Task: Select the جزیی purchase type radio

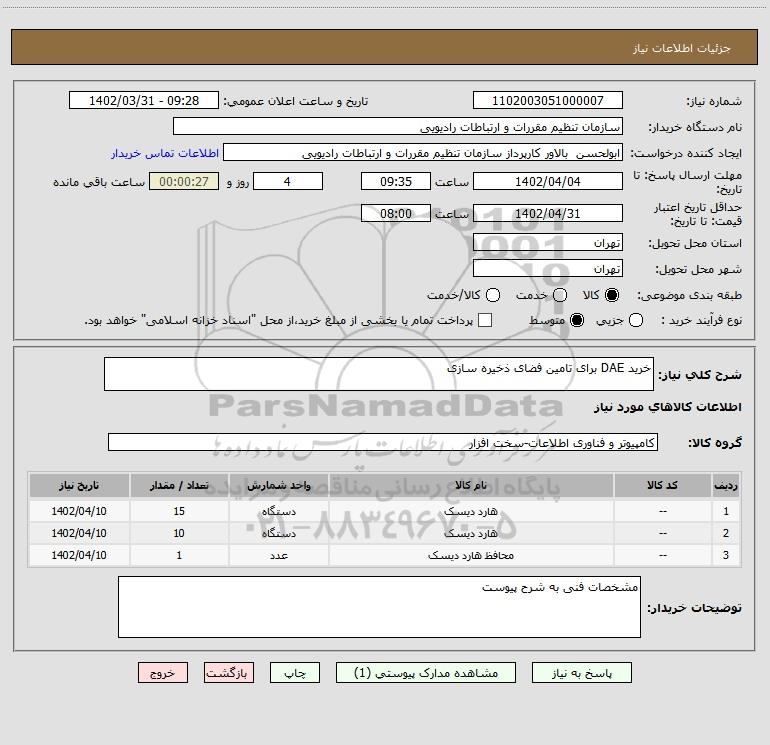Action: [635, 320]
